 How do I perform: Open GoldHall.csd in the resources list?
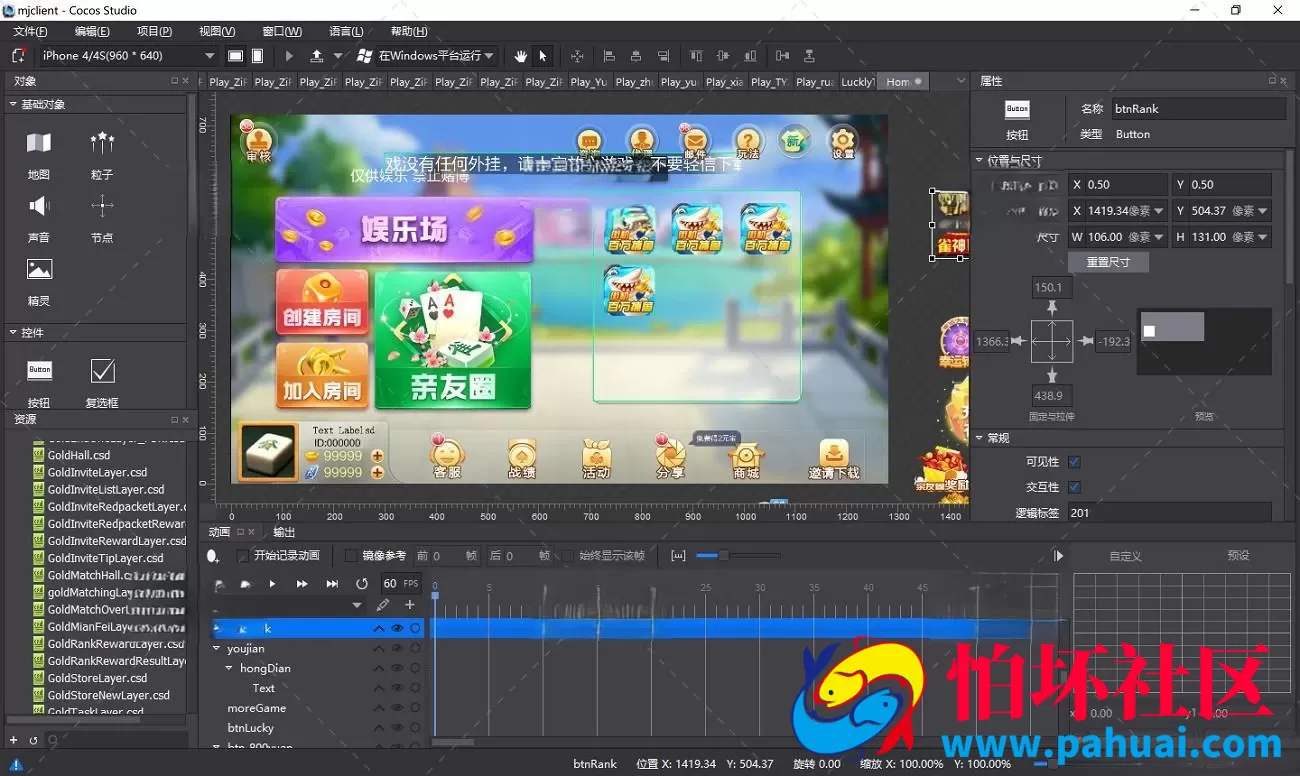[x=79, y=455]
